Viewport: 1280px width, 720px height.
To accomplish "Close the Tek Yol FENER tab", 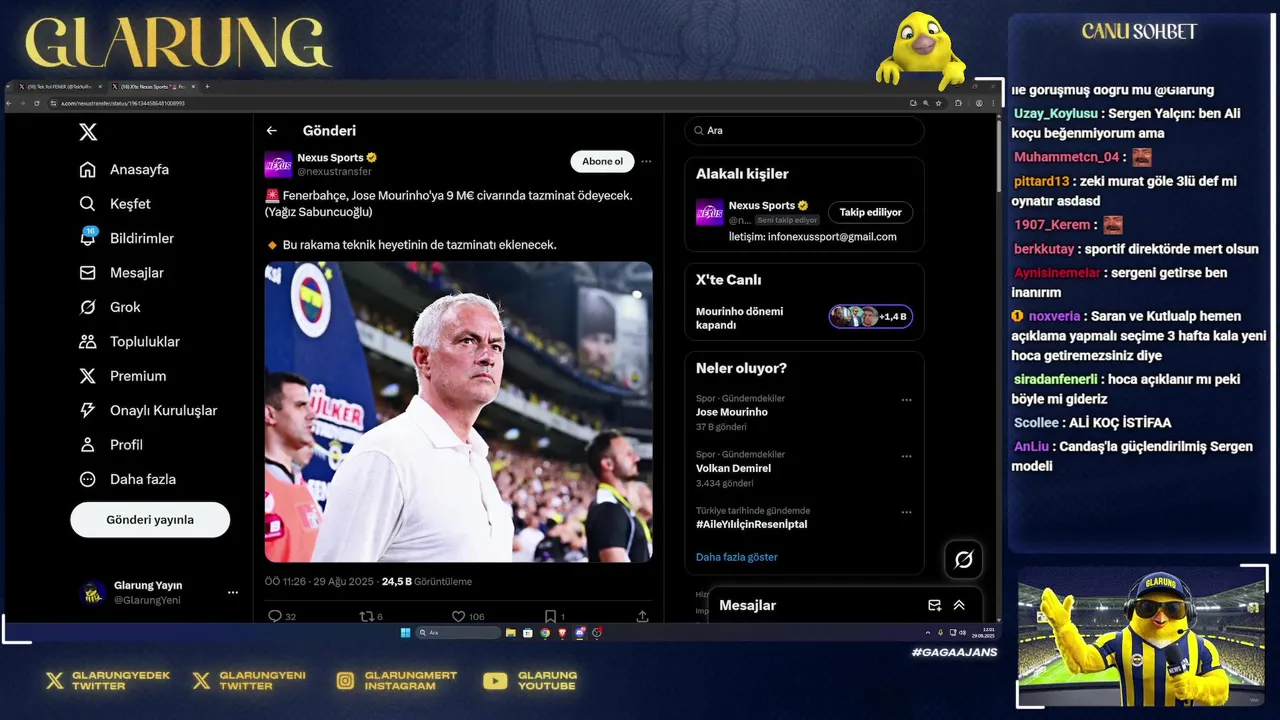I will [98, 87].
